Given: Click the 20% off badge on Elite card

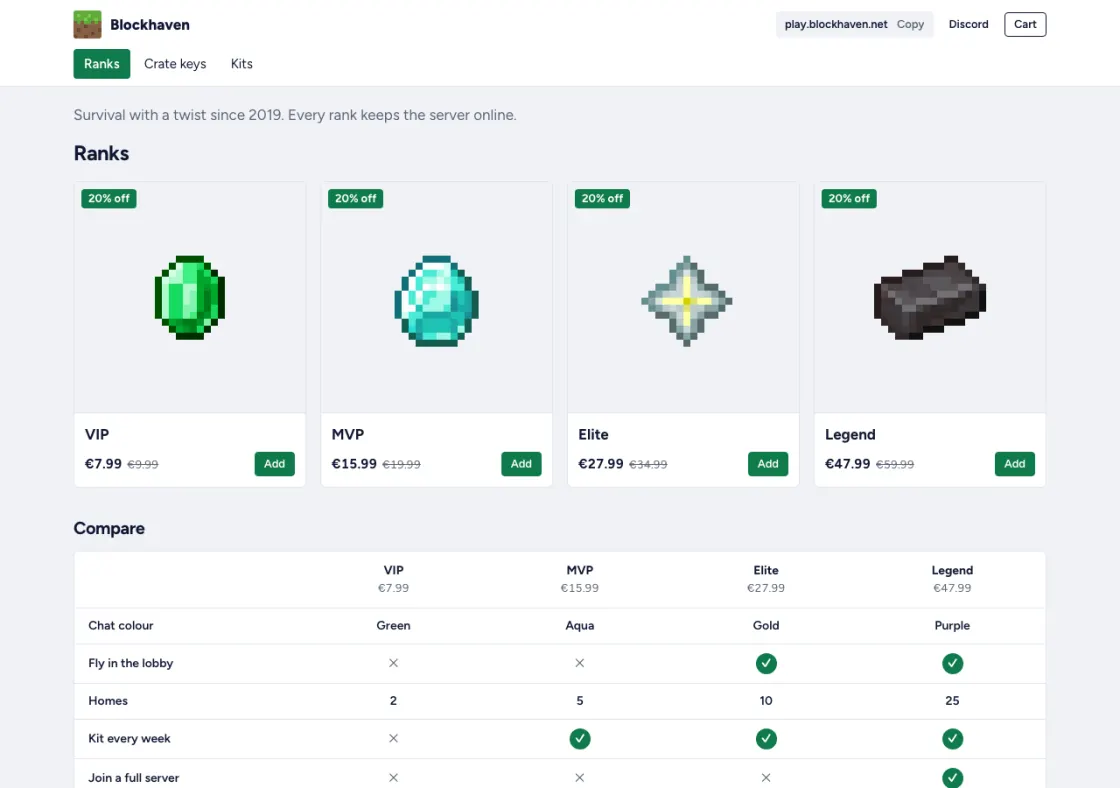Looking at the screenshot, I should coord(602,199).
